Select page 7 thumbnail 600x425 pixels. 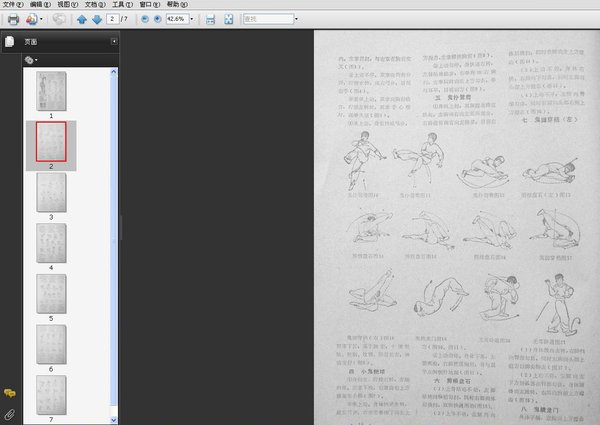click(51, 395)
